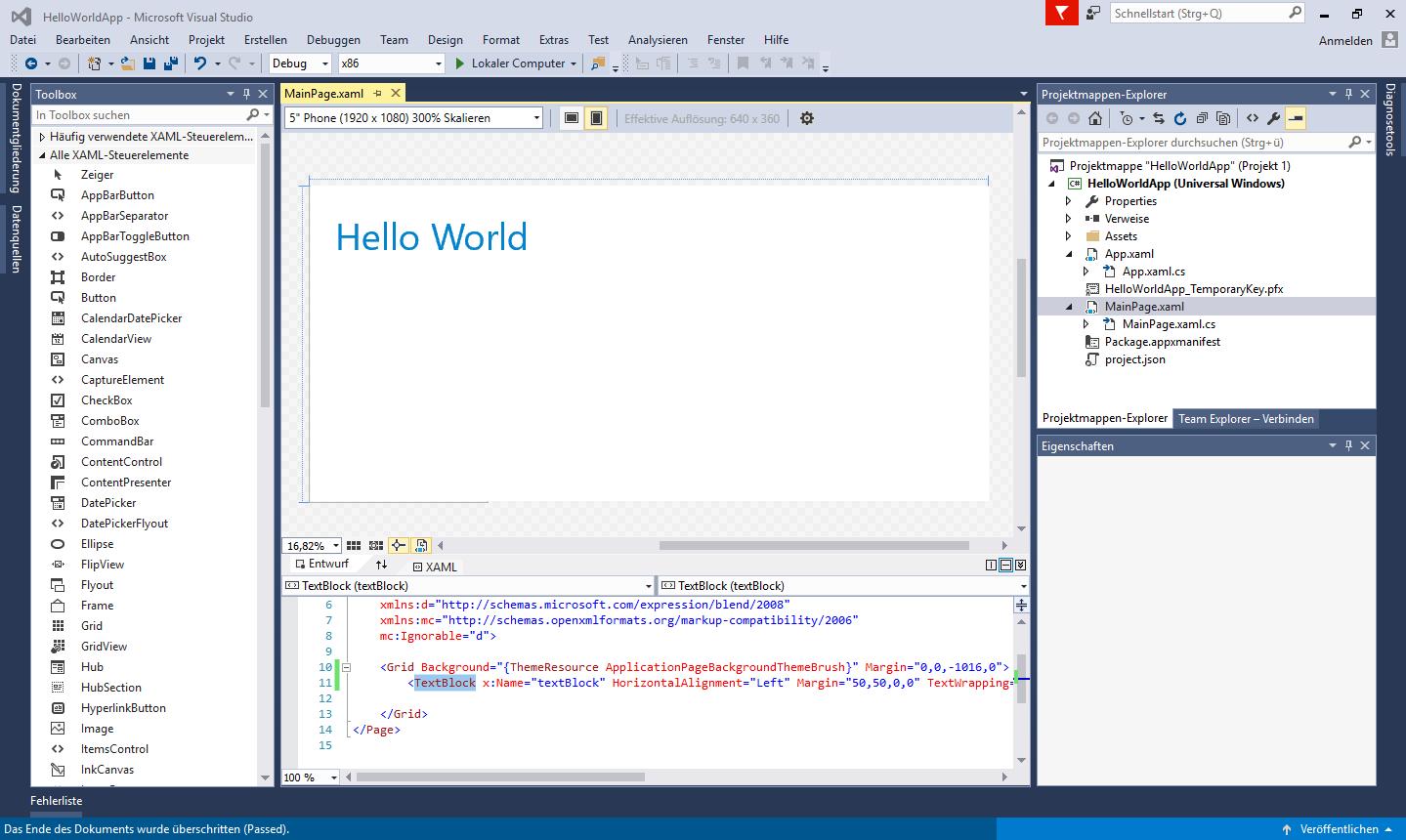Open the Debuggen menu
This screenshot has width=1406, height=840.
332,40
